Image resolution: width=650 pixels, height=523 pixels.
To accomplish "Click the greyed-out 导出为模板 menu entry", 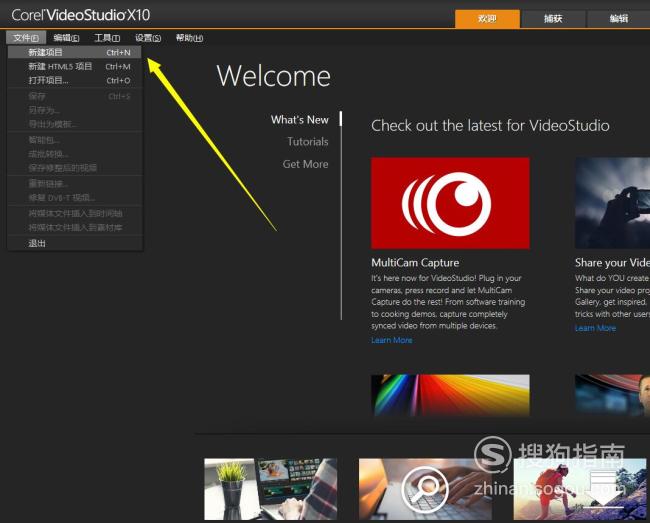I will pyautogui.click(x=75, y=124).
